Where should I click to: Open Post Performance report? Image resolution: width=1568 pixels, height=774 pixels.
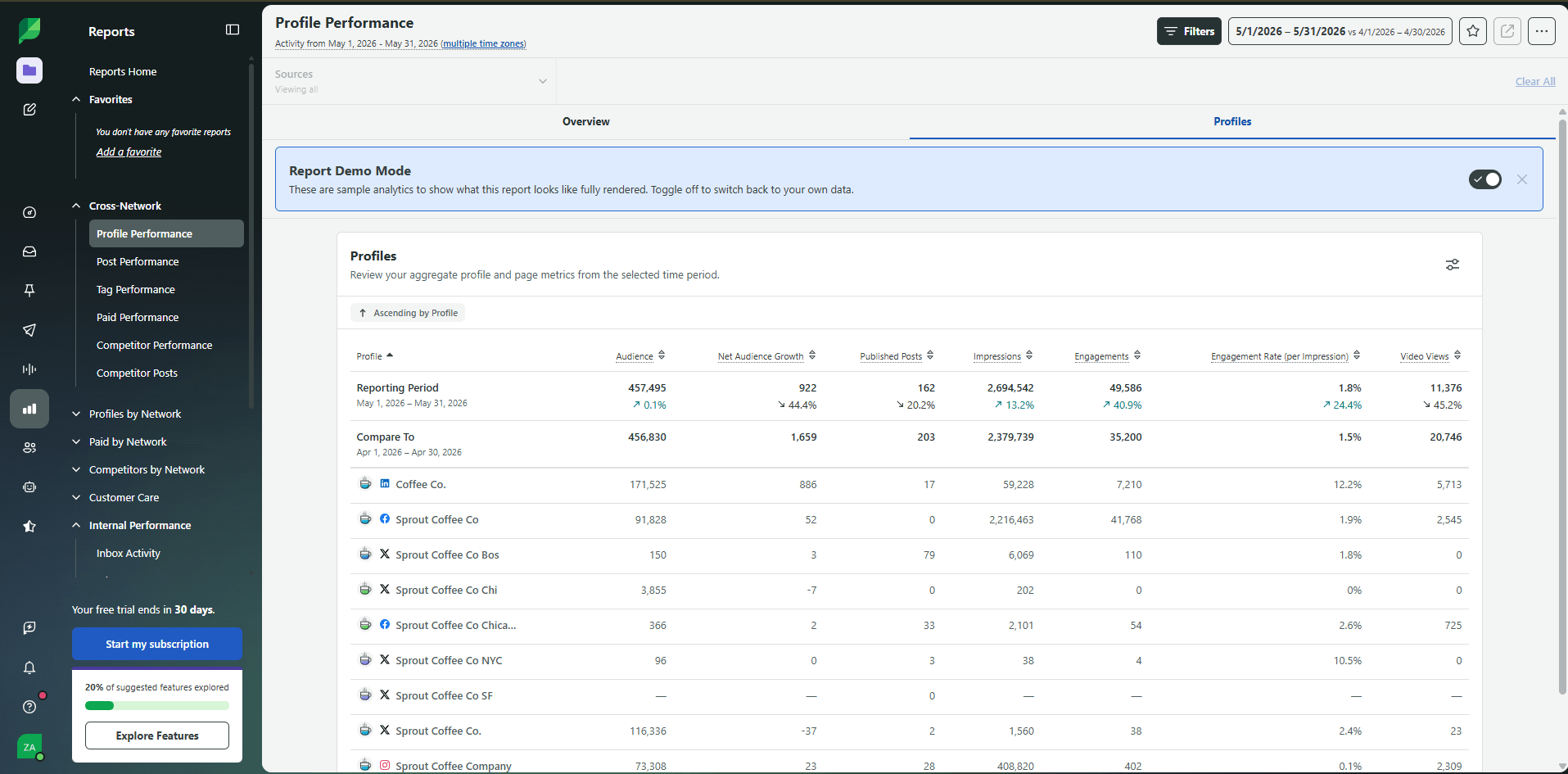(138, 261)
